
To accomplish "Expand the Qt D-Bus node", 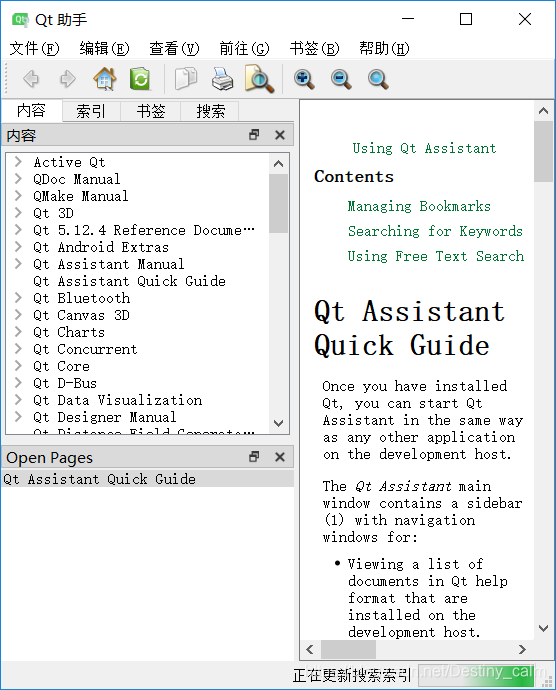I will tap(18, 382).
